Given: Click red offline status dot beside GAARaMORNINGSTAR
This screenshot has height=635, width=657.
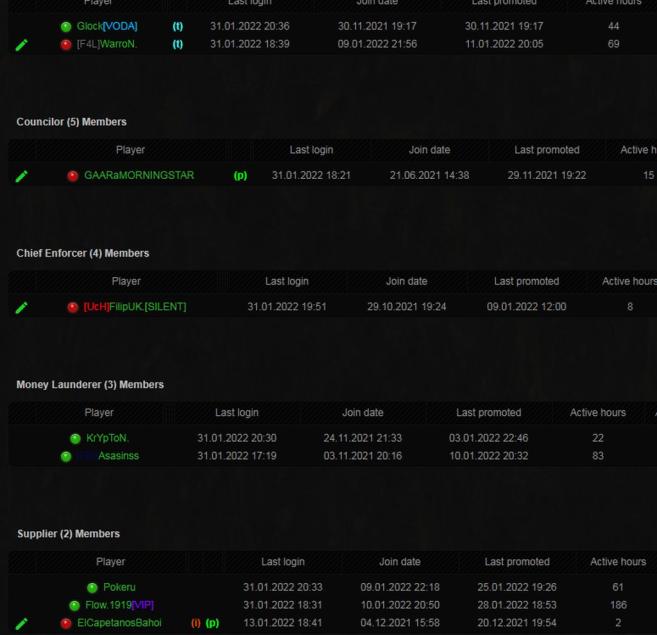Looking at the screenshot, I should click(72, 176).
